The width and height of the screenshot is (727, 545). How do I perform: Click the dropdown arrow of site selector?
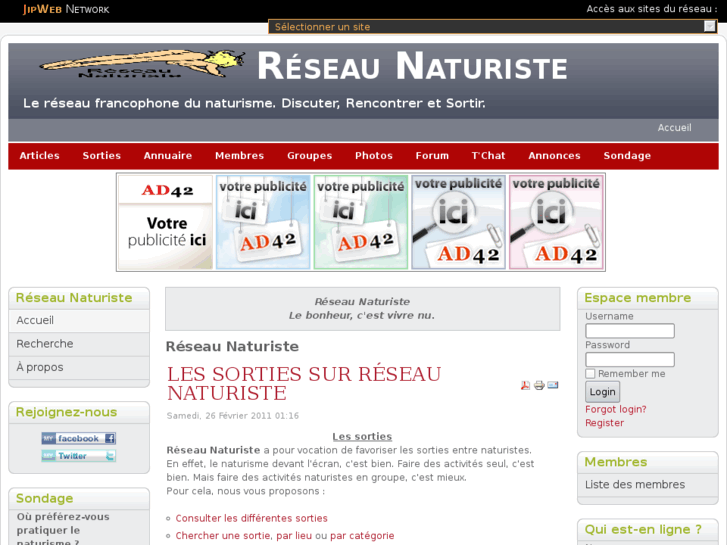point(709,26)
